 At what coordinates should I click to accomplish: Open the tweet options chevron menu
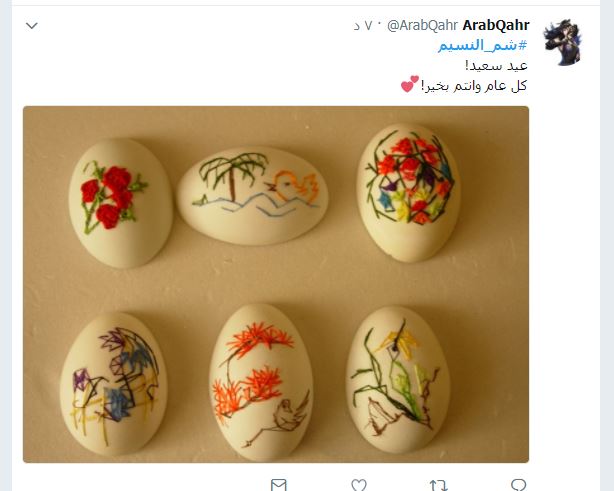[32, 26]
